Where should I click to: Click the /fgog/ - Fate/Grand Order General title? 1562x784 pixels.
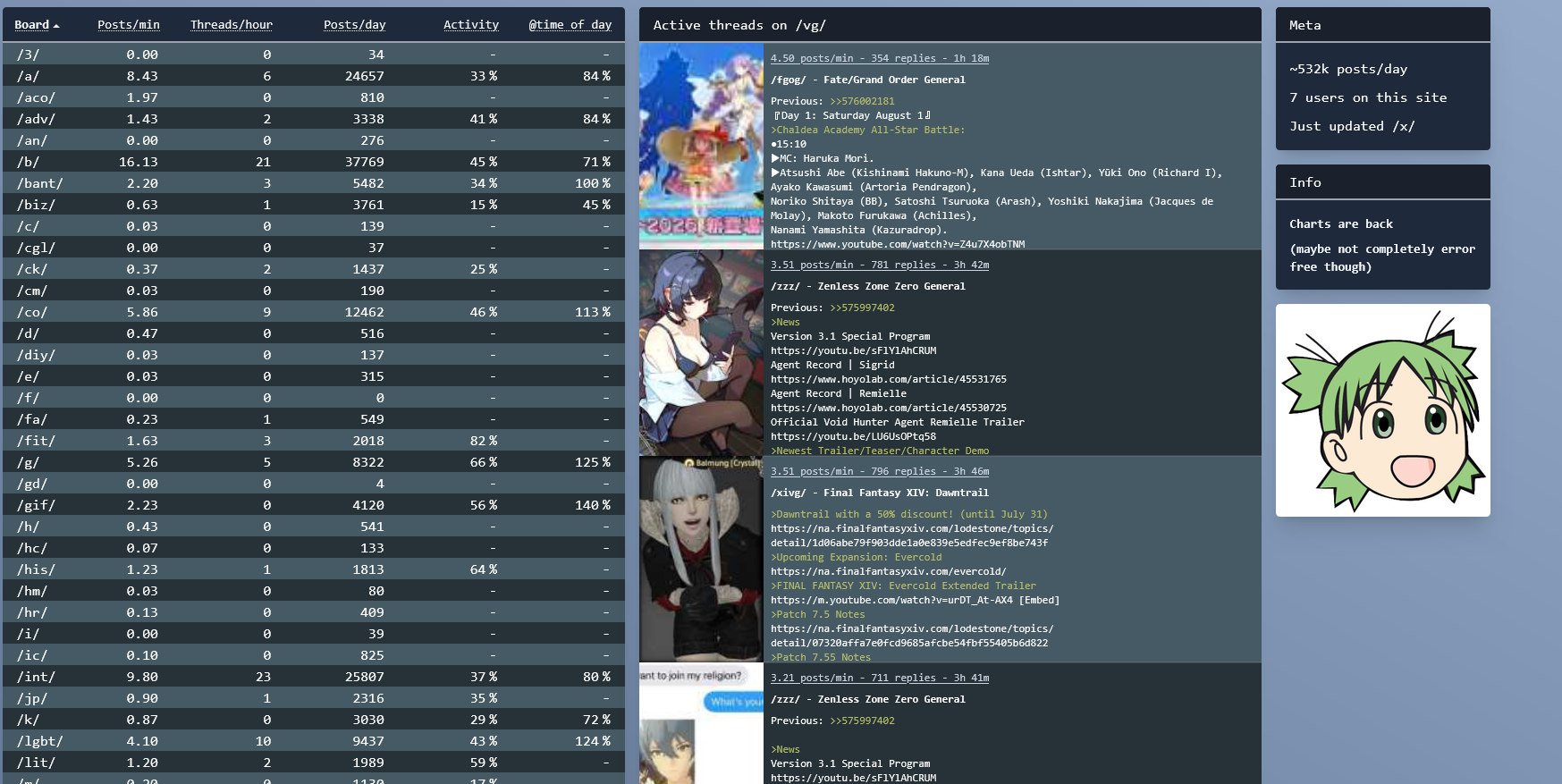868,80
